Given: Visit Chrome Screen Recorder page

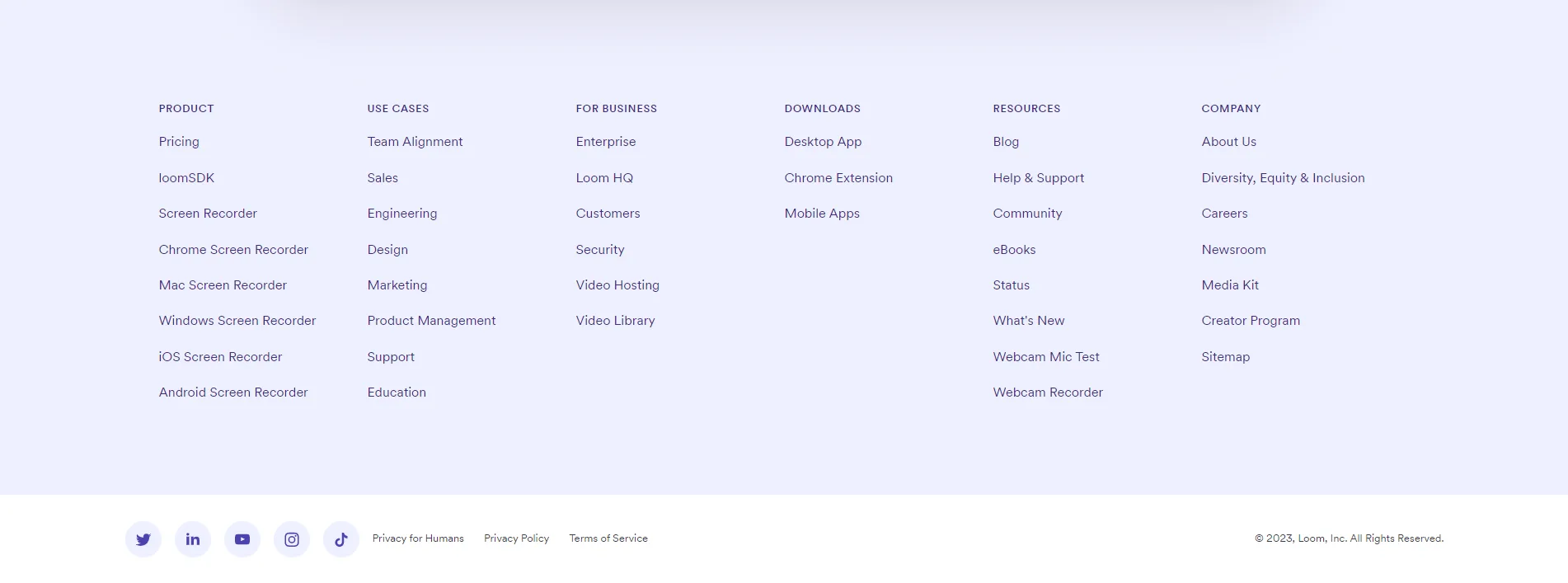Looking at the screenshot, I should [233, 250].
